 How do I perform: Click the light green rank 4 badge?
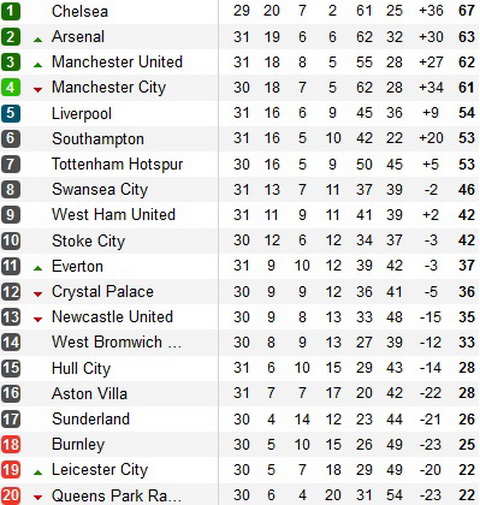10,87
